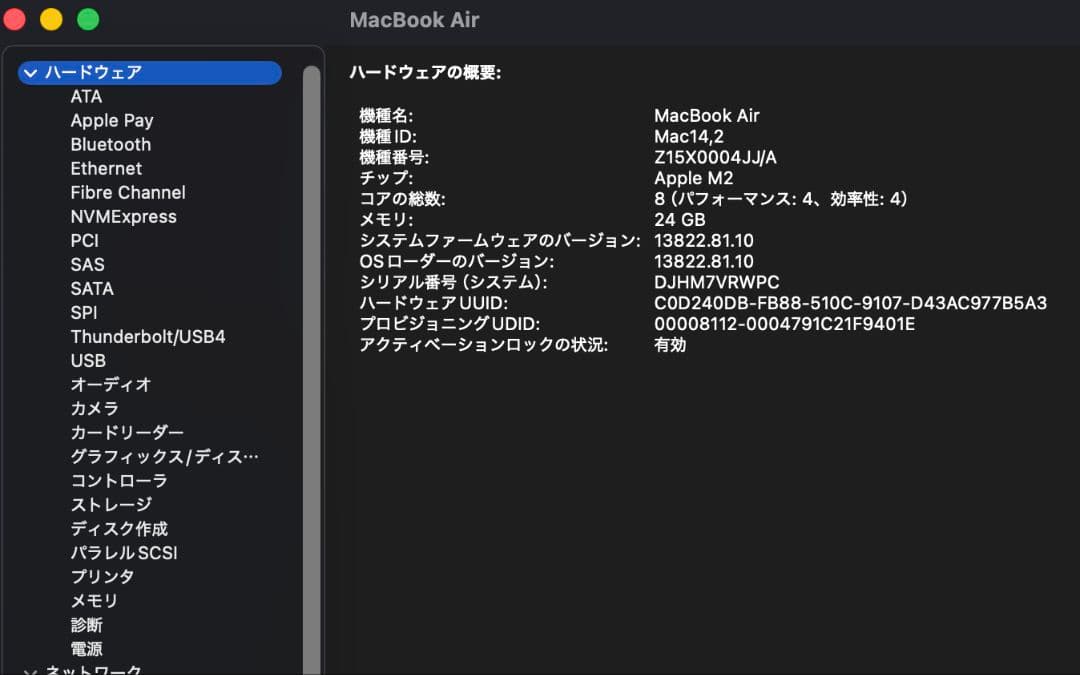Click the hardware UUID value
This screenshot has height=675, width=1080.
tap(850, 303)
